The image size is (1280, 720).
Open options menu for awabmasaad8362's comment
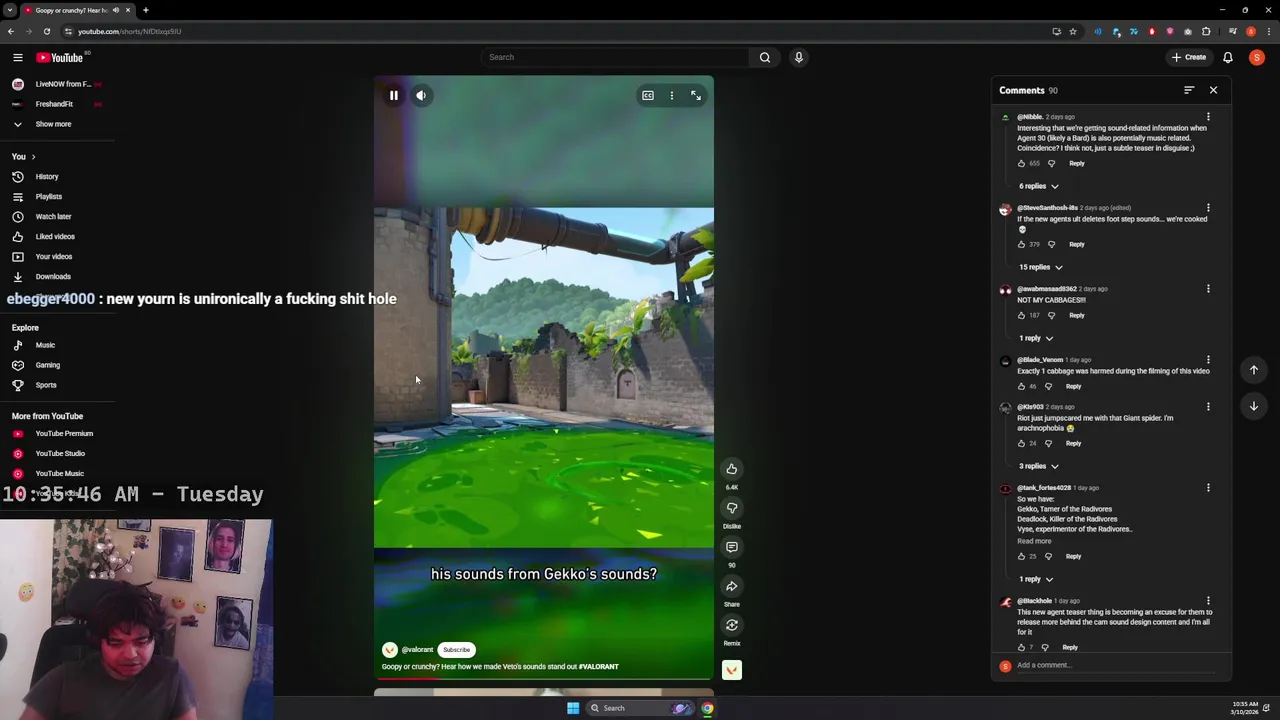[1208, 289]
